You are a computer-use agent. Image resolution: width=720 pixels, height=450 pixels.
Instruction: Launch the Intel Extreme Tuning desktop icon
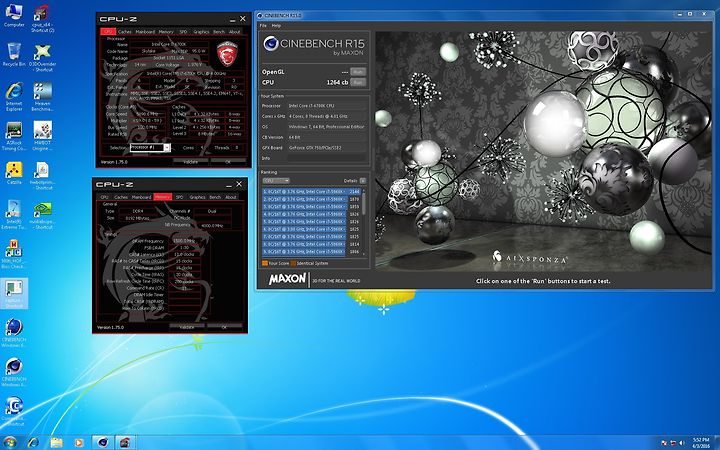click(x=14, y=215)
